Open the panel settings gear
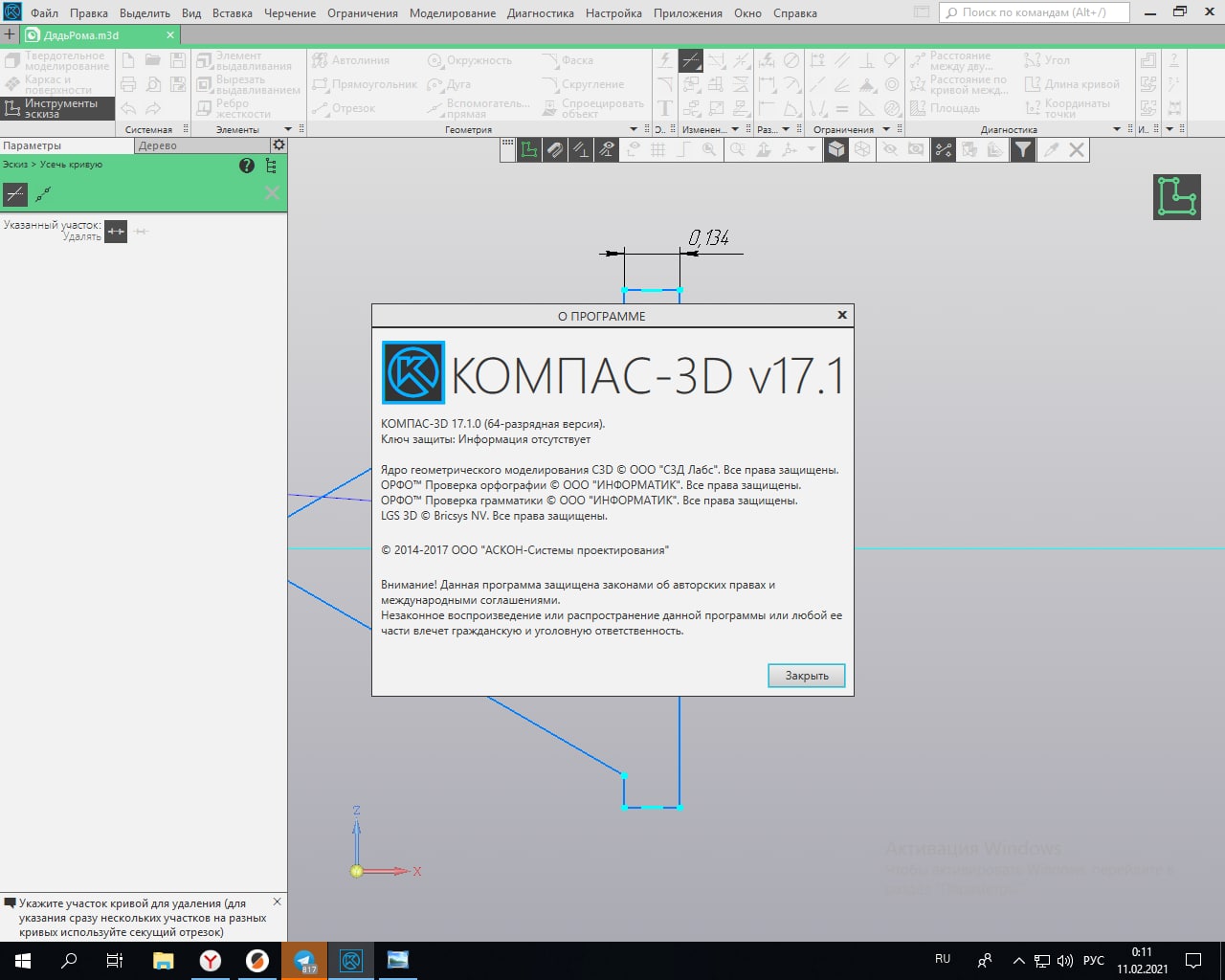Viewport: 1225px width, 980px height. [278, 145]
